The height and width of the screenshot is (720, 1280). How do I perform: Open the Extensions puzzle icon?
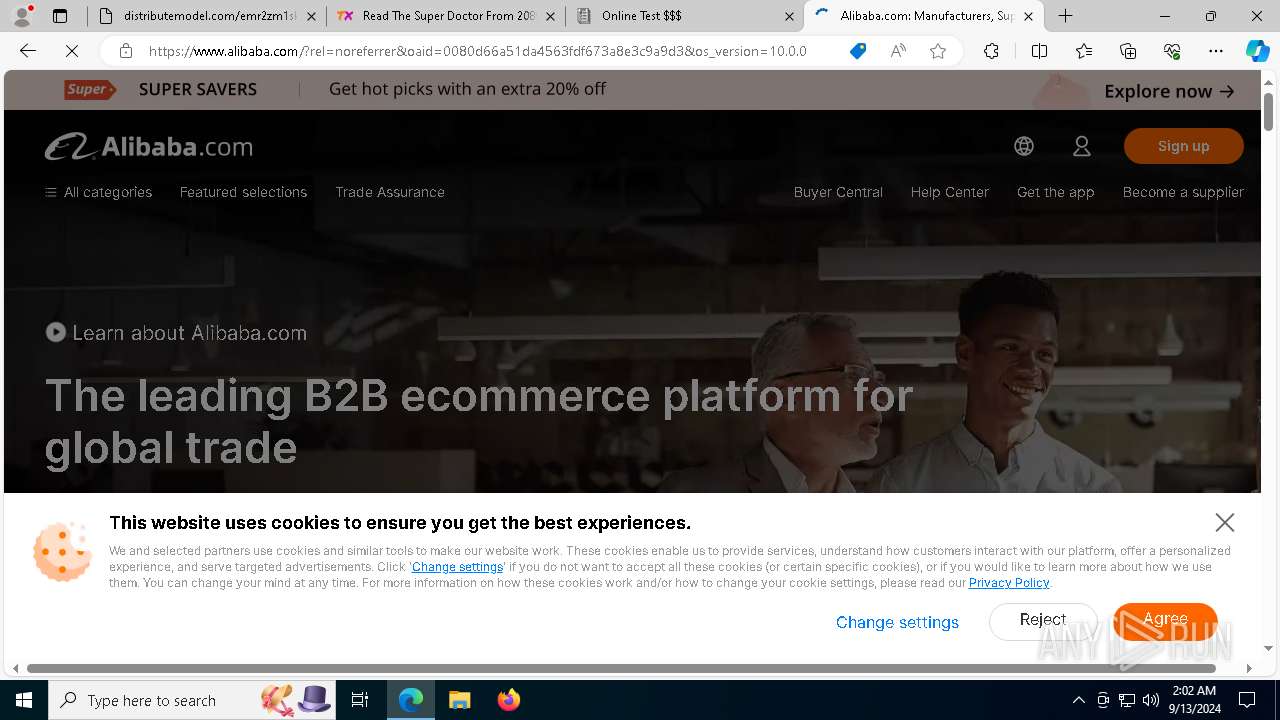(x=991, y=51)
